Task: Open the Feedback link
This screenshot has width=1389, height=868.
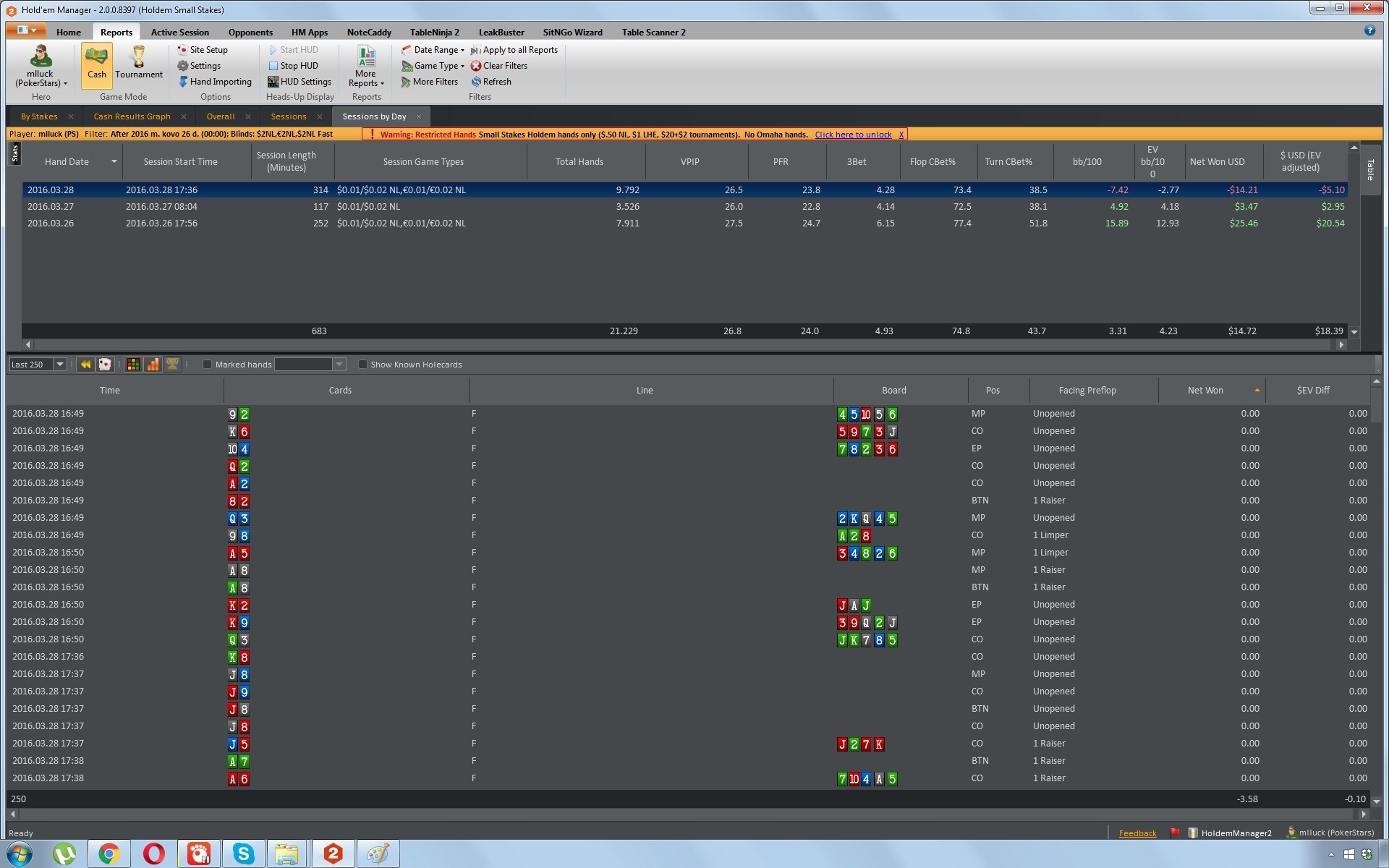Action: 1137,833
